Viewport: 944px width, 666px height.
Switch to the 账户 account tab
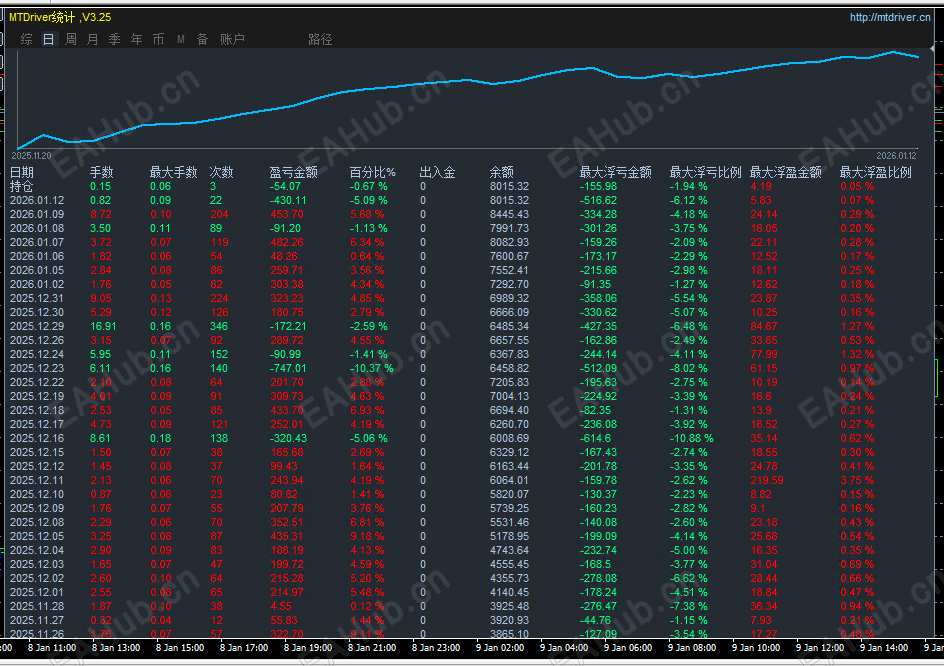232,39
